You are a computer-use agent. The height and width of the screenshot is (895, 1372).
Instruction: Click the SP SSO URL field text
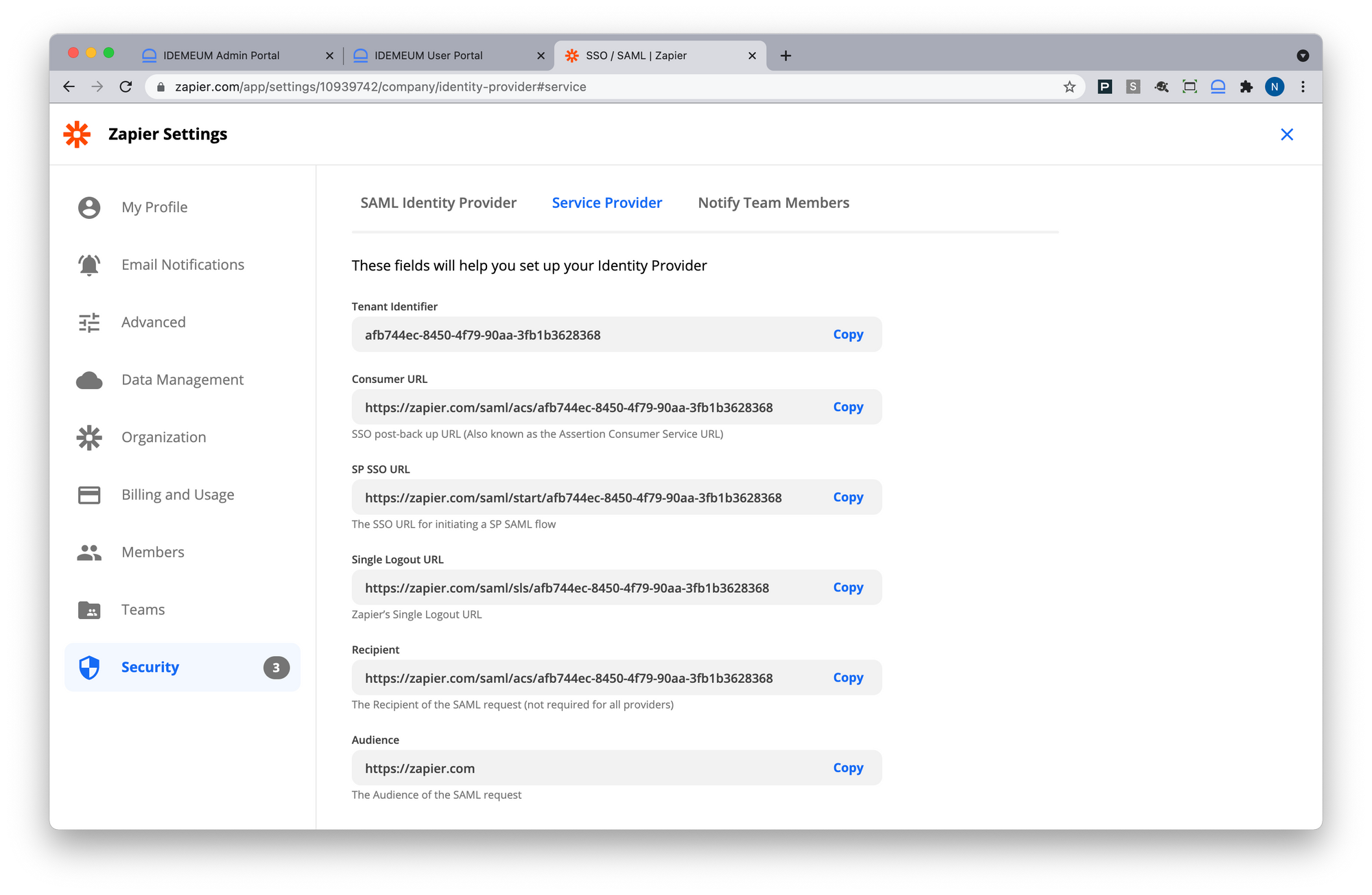(x=573, y=498)
